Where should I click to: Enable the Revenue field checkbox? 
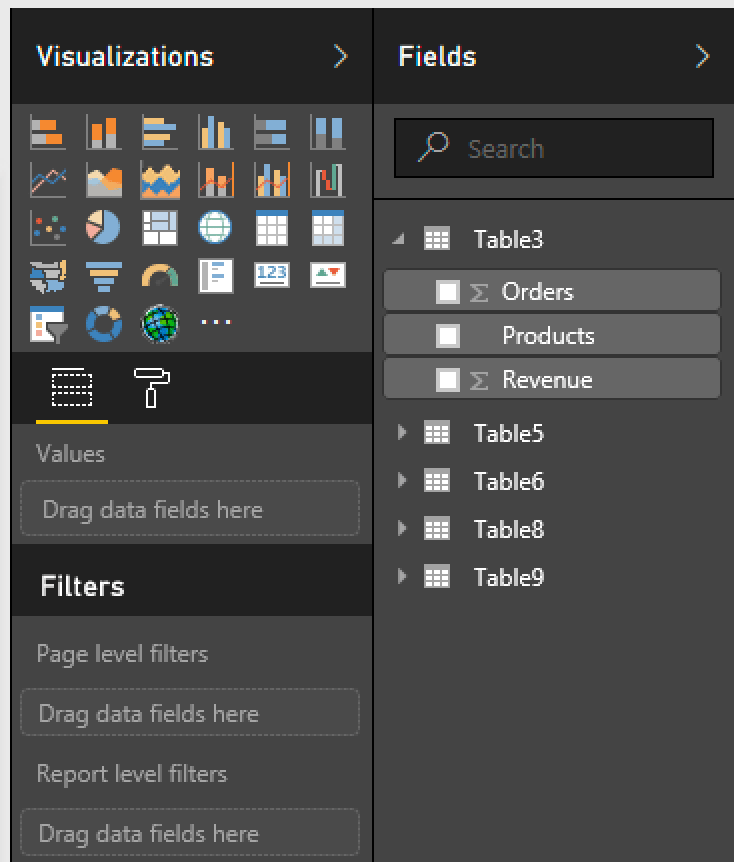point(448,380)
